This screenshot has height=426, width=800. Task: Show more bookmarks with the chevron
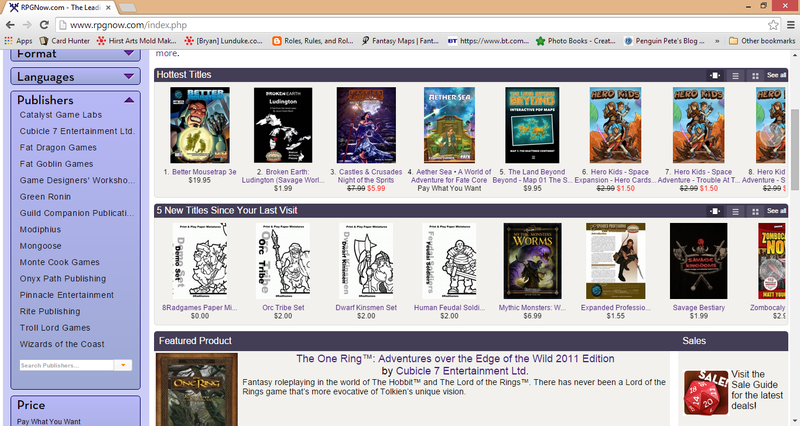(x=717, y=41)
